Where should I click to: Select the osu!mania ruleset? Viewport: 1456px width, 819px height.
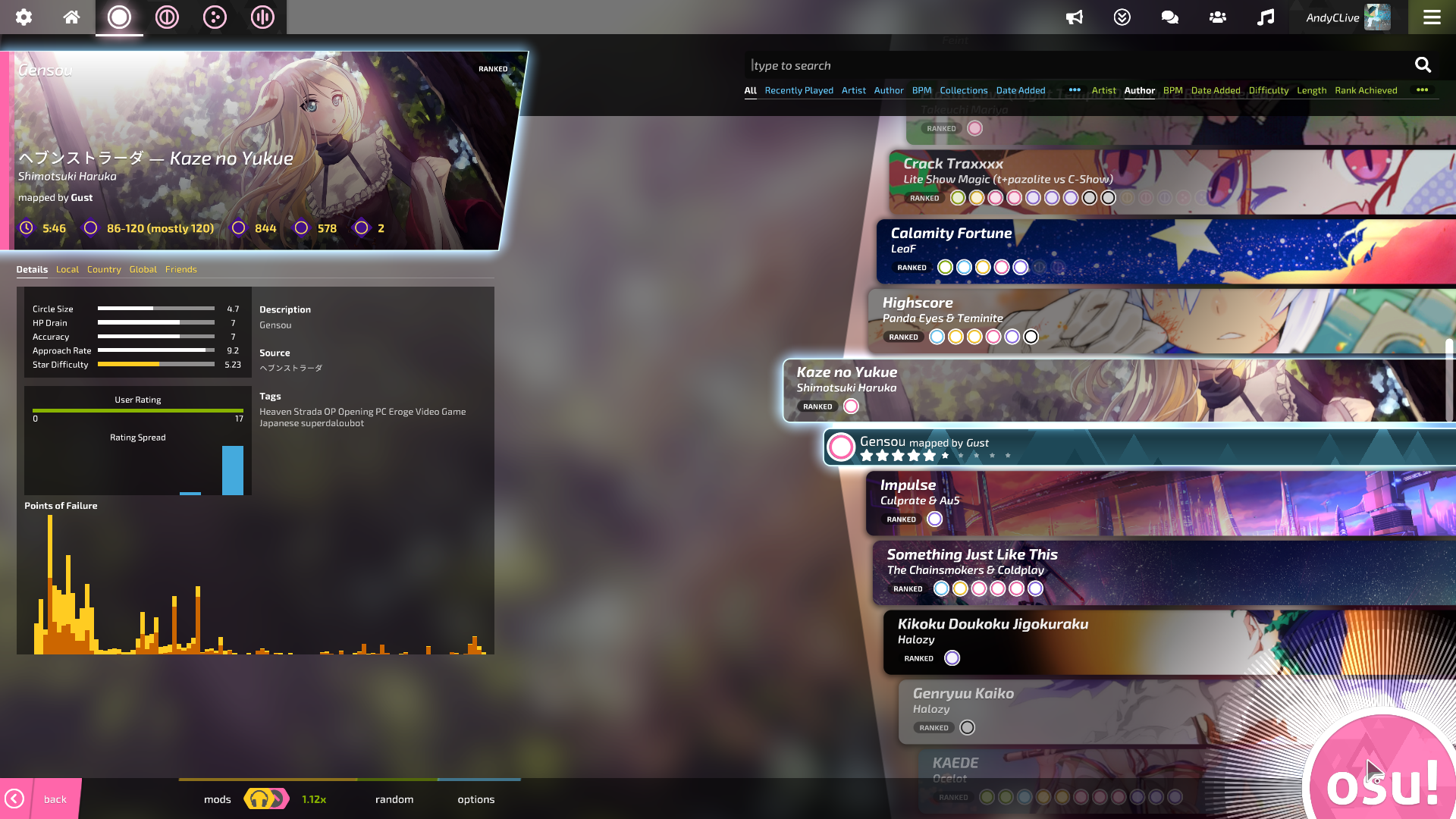click(x=262, y=17)
